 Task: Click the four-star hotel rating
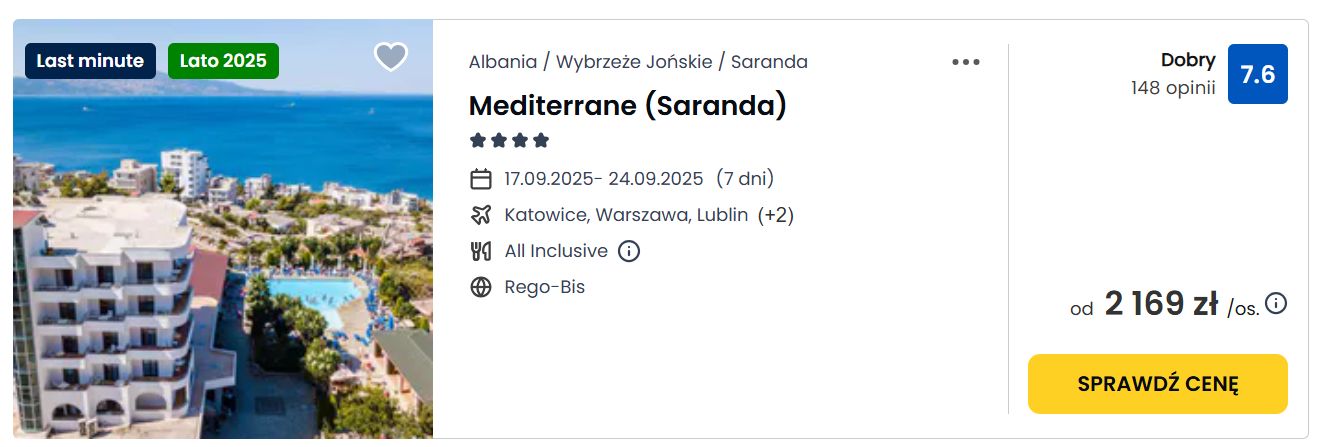click(510, 140)
